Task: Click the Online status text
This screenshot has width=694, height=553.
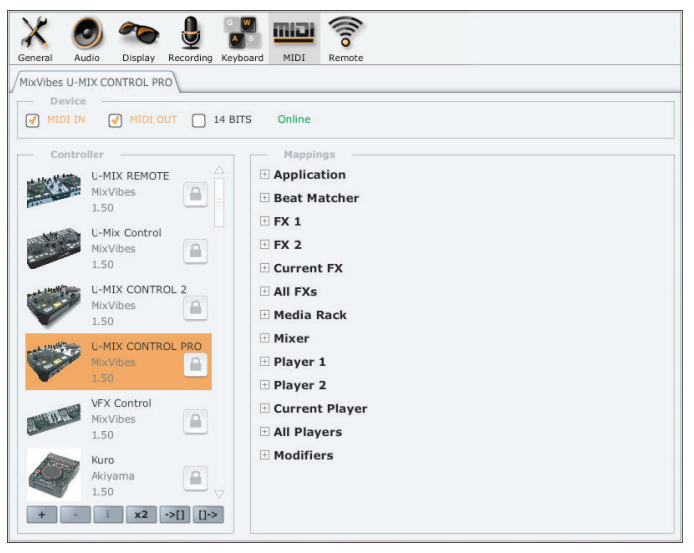Action: coord(294,119)
